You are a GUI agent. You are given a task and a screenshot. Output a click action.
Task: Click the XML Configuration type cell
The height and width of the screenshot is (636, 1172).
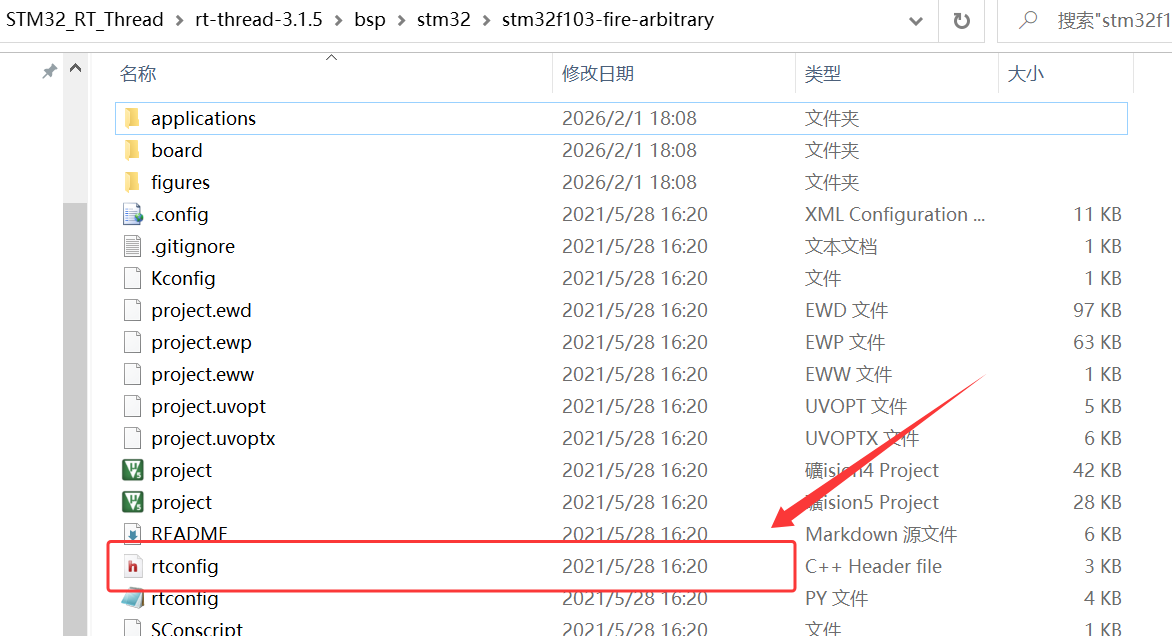(x=895, y=214)
